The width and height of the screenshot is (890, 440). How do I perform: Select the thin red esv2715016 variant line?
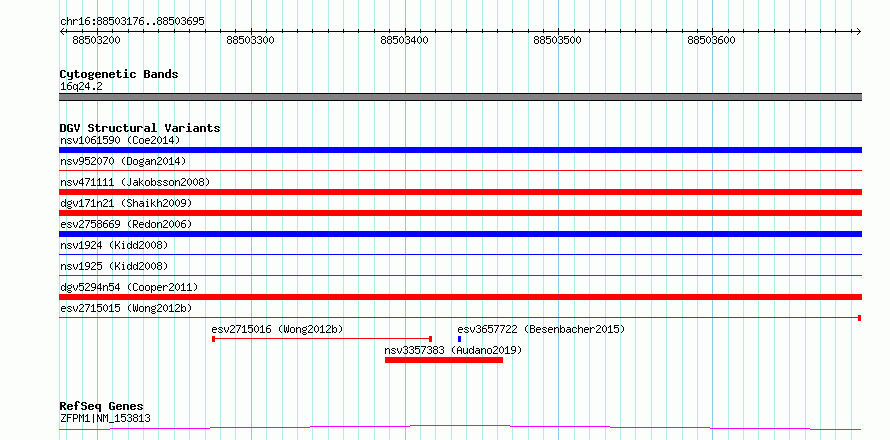(x=322, y=339)
